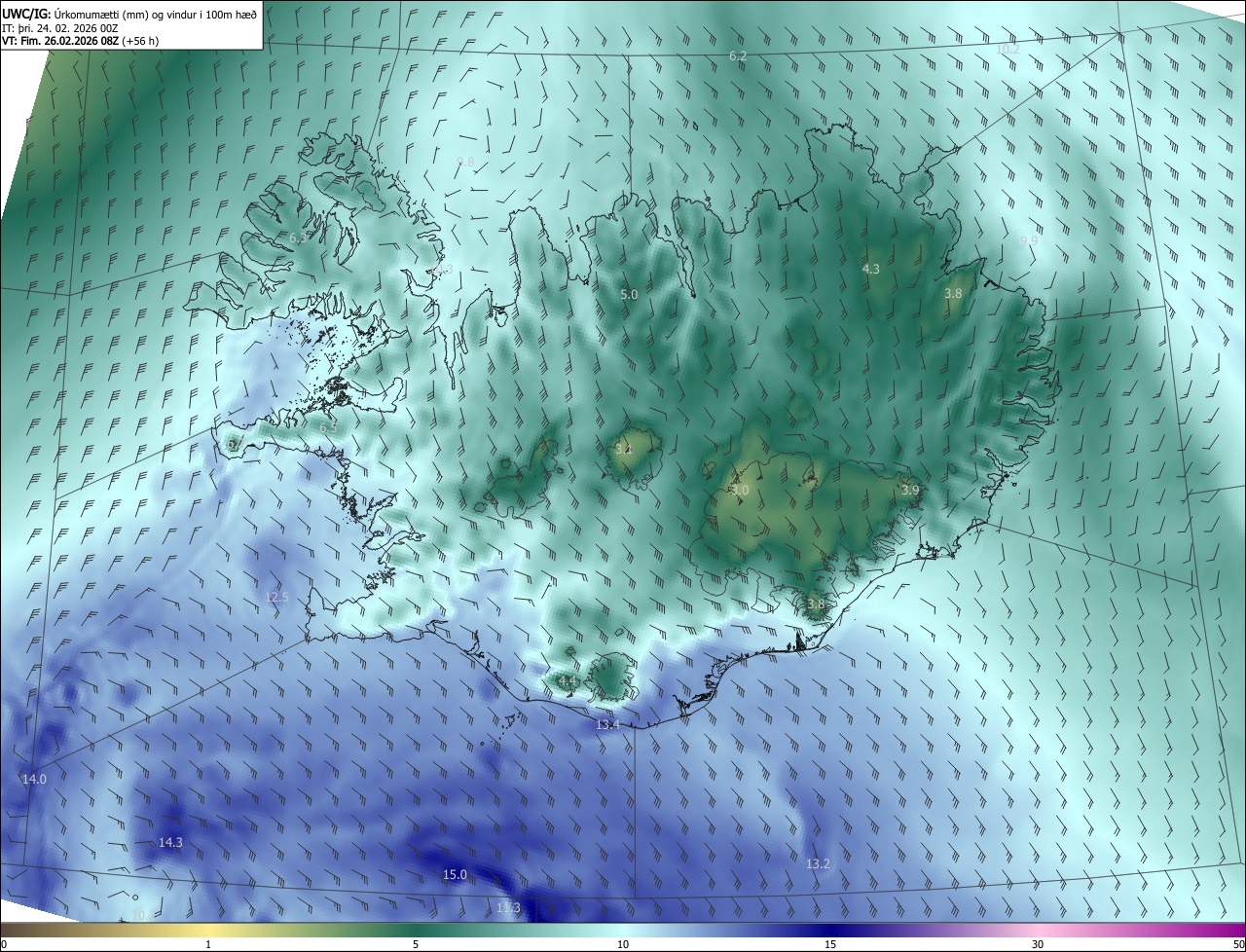Click the 50 tick on the color scale
The height and width of the screenshot is (952, 1246).
coord(1238,944)
